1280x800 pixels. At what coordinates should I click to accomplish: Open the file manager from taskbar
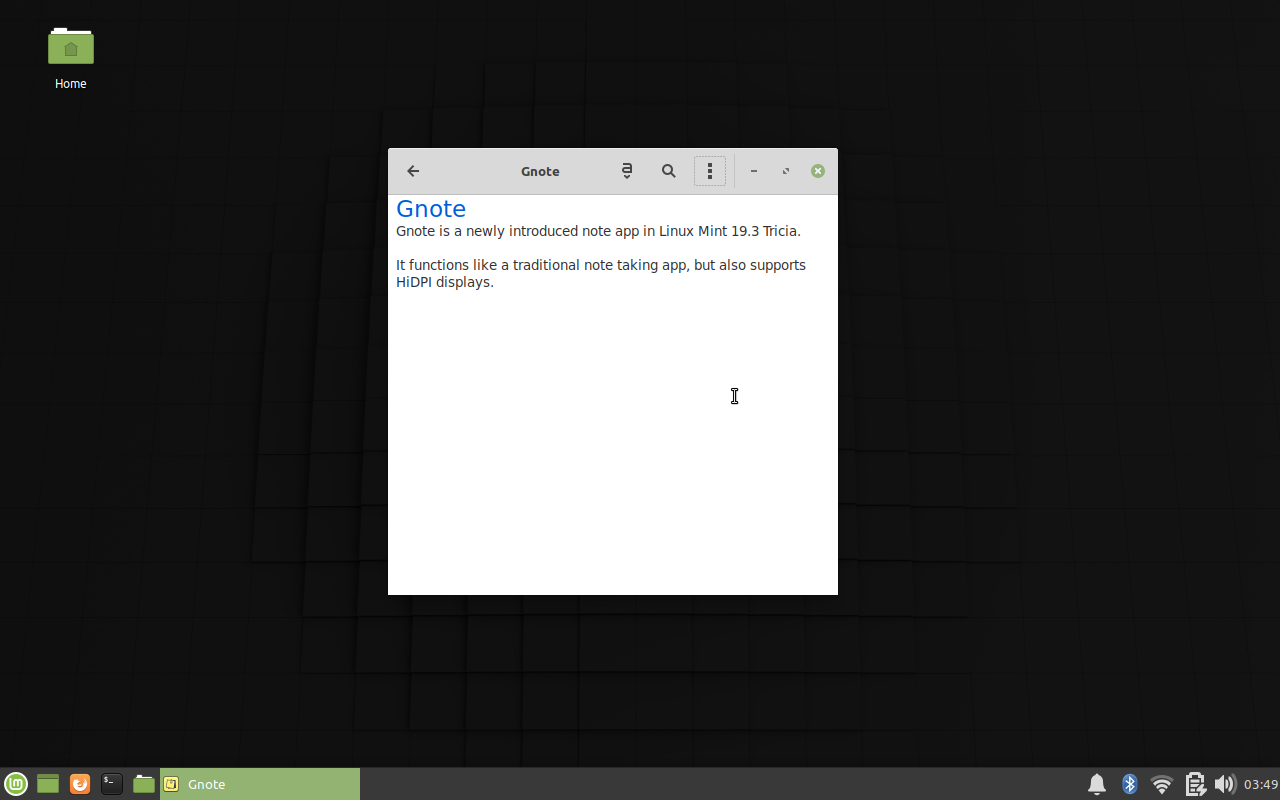144,784
